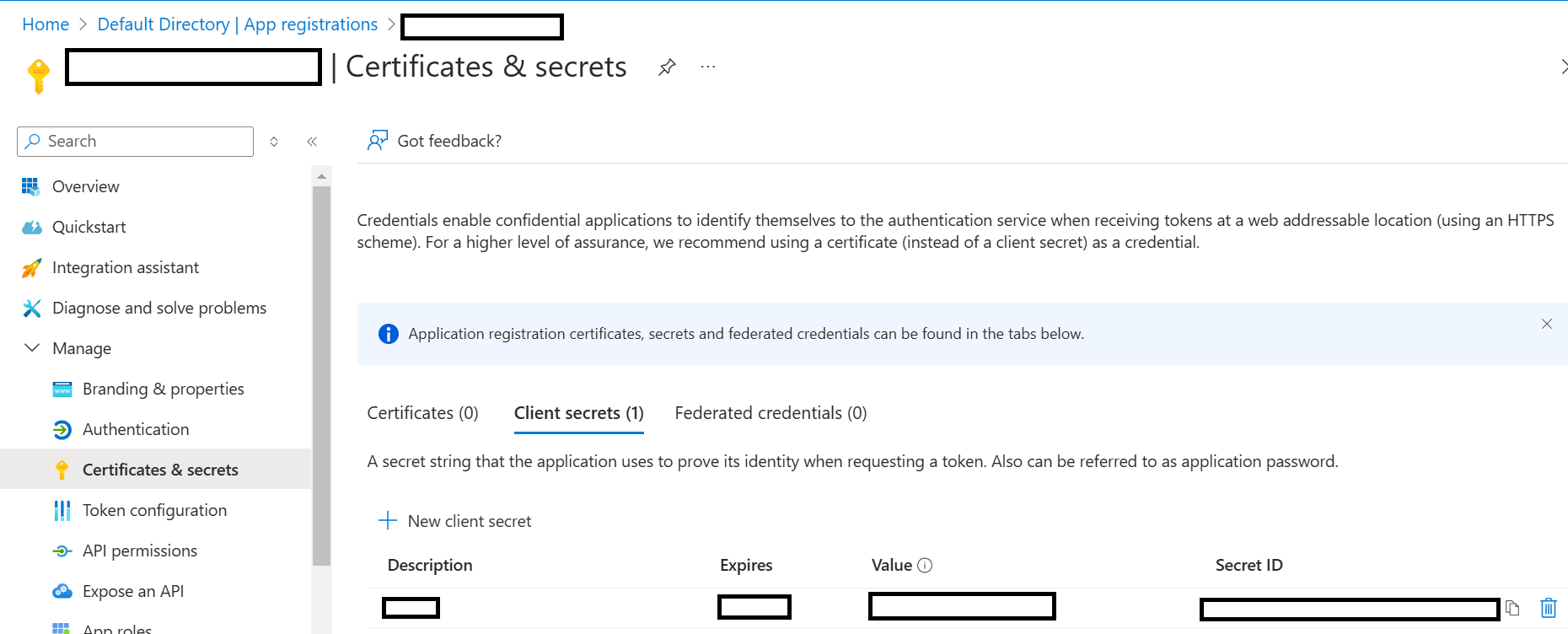Click the Got feedback? link
The height and width of the screenshot is (634, 1568).
pos(449,141)
